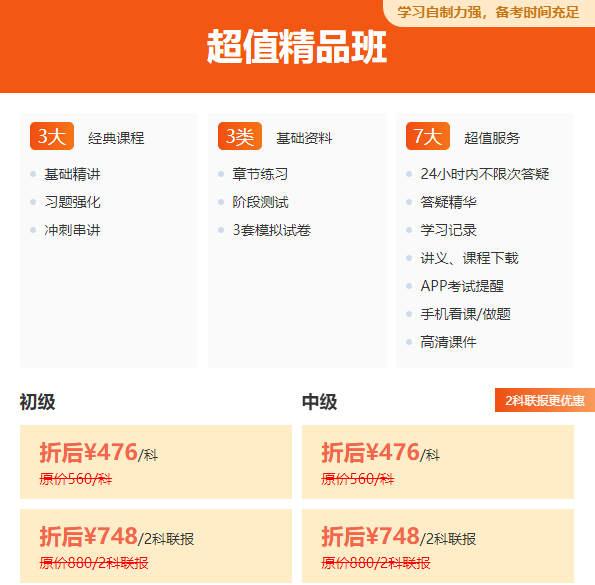Screen dimensions: 595x585
Task: Click the 初级 level heading
Action: [38, 402]
